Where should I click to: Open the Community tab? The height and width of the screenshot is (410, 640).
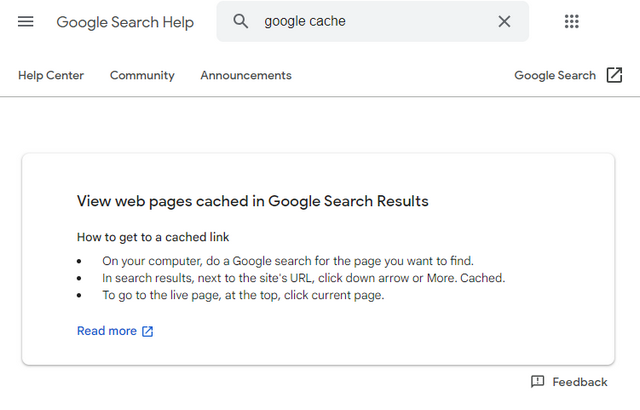pyautogui.click(x=142, y=75)
